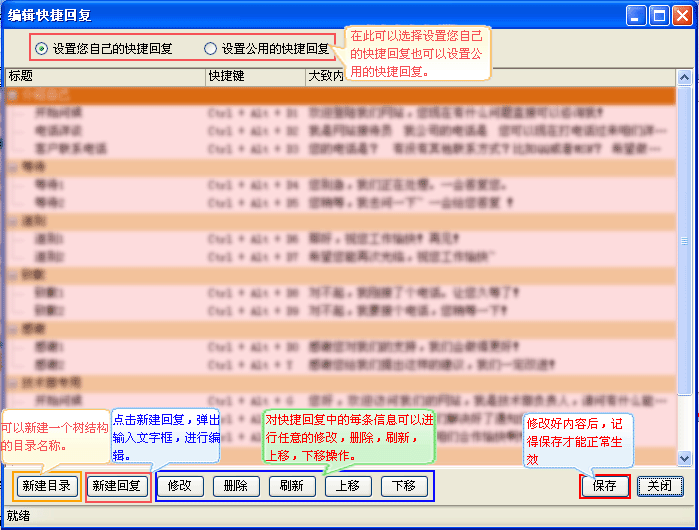The height and width of the screenshot is (530, 699).
Task: Select the 致歉1 reply row
Action: point(49,293)
